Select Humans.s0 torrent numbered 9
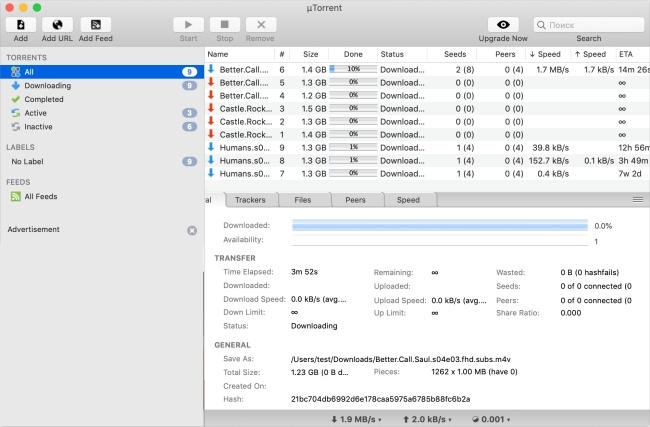 coord(427,148)
